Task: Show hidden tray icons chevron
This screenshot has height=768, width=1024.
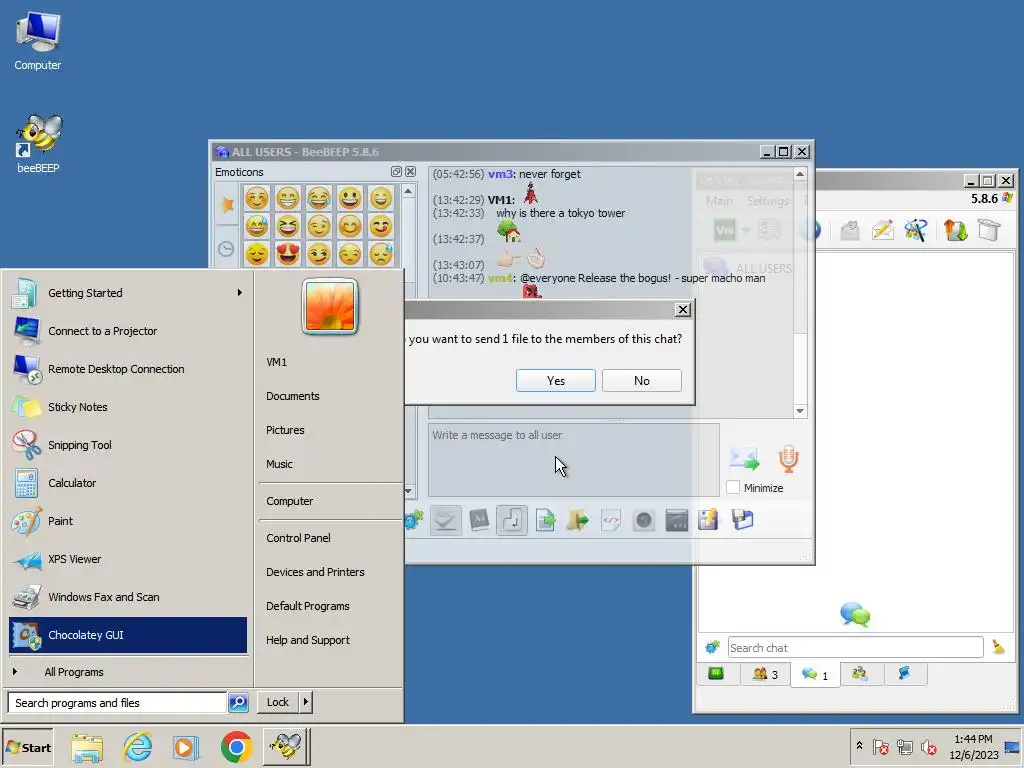Action: coord(859,746)
